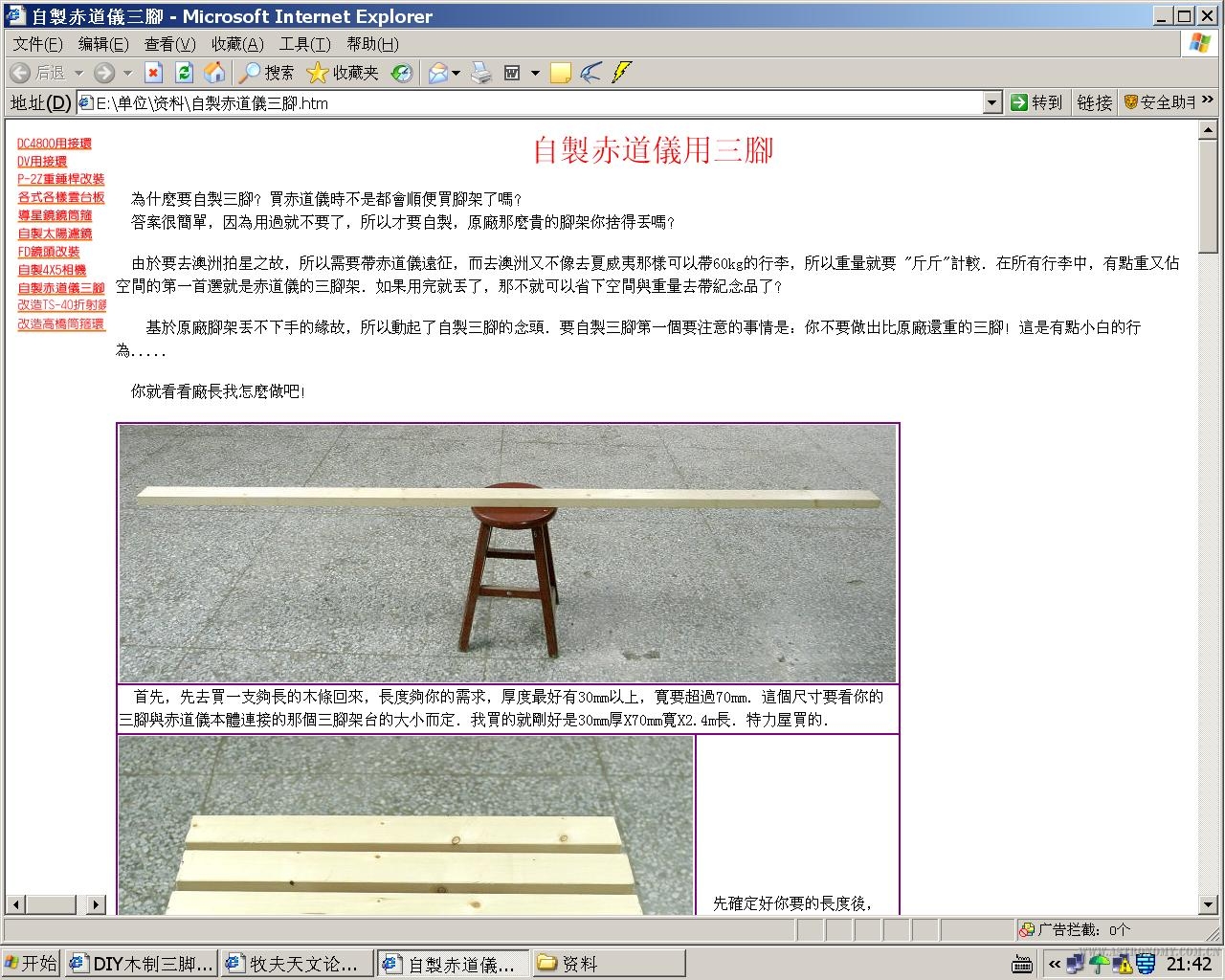This screenshot has height=980, width=1225.
Task: Open the History clock icon in the toolbar
Action: coord(402,73)
